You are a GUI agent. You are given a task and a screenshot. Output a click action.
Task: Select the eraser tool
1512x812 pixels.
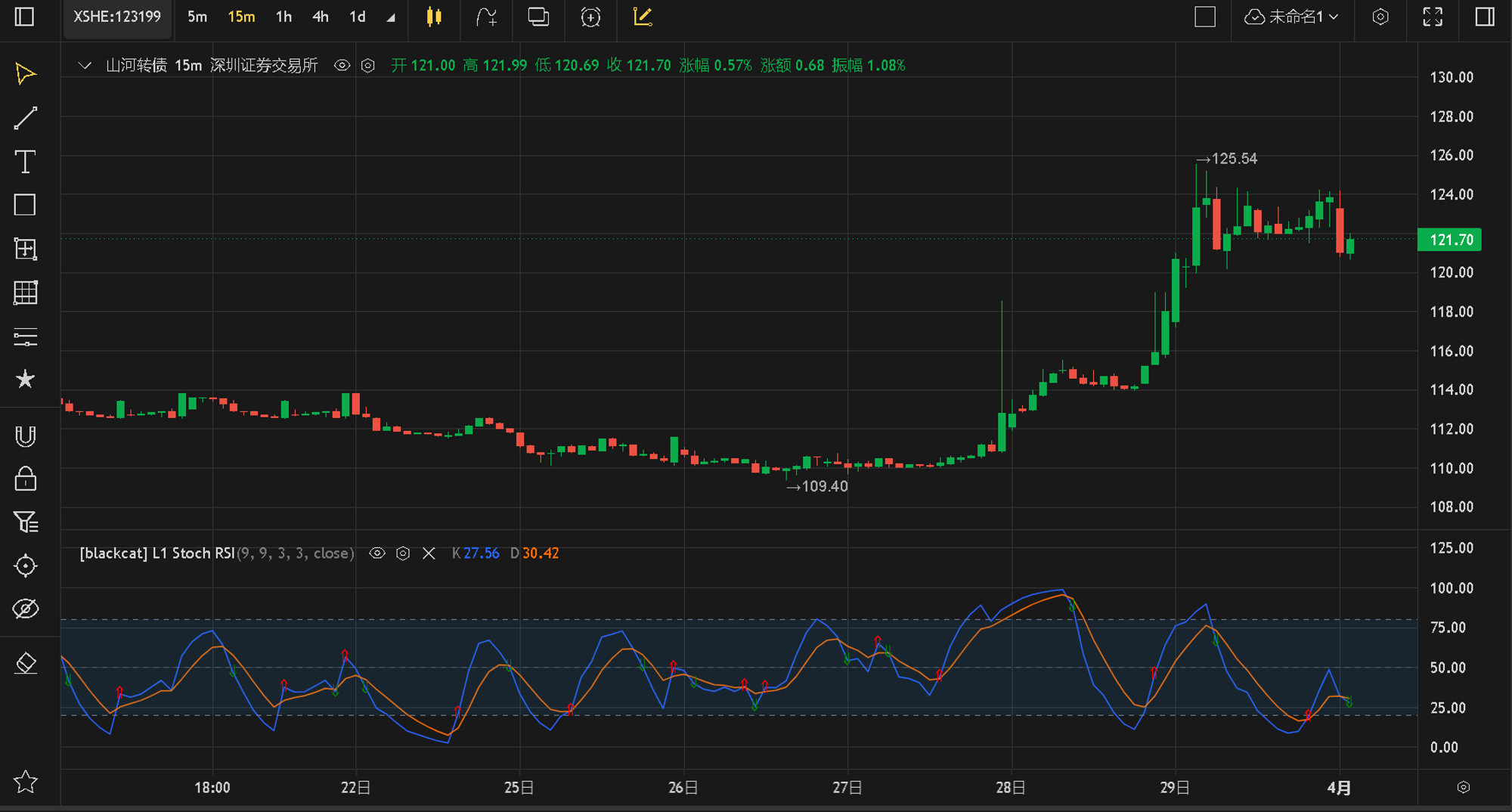26,663
